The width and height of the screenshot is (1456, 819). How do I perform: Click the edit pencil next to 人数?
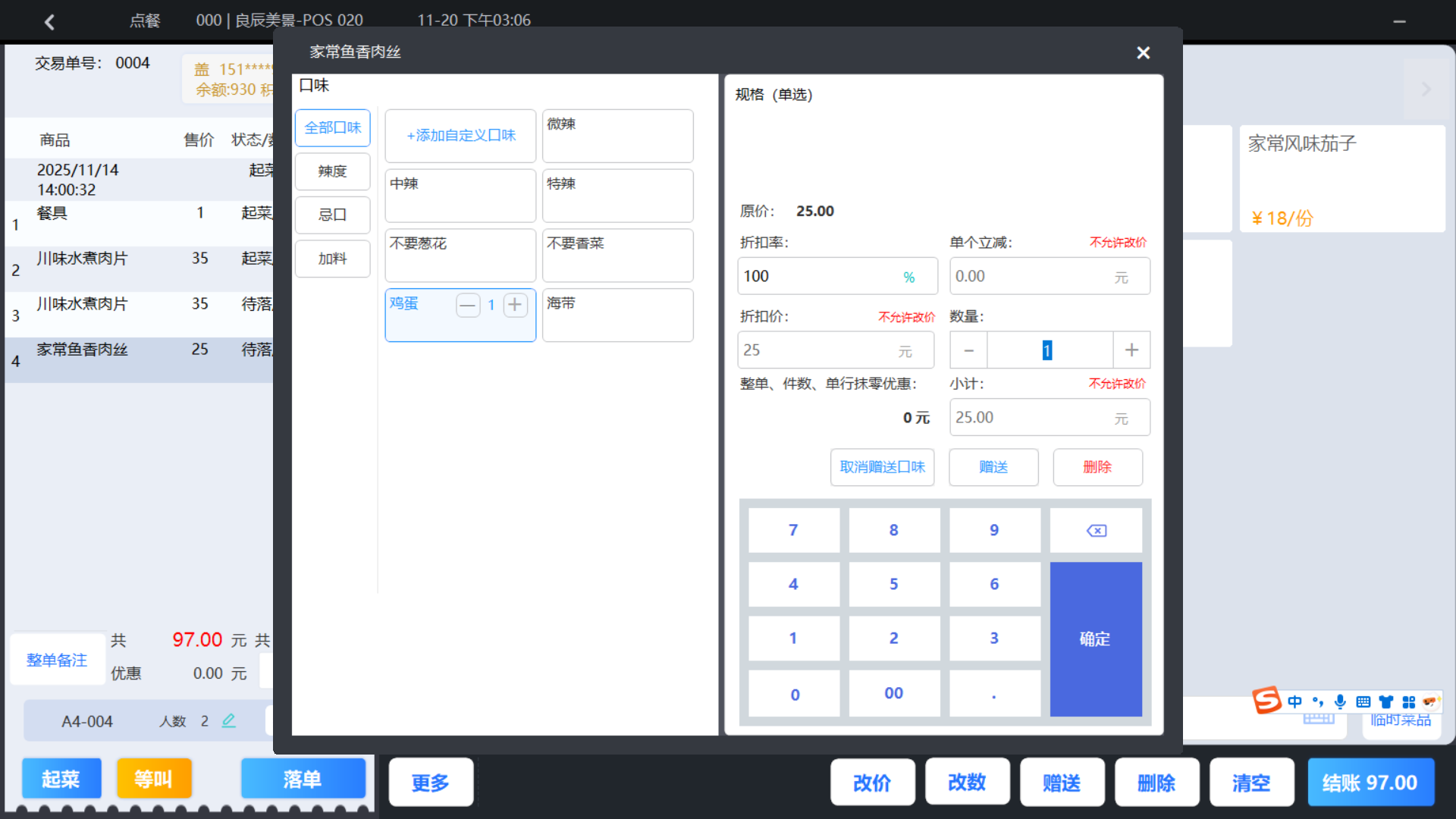[228, 721]
